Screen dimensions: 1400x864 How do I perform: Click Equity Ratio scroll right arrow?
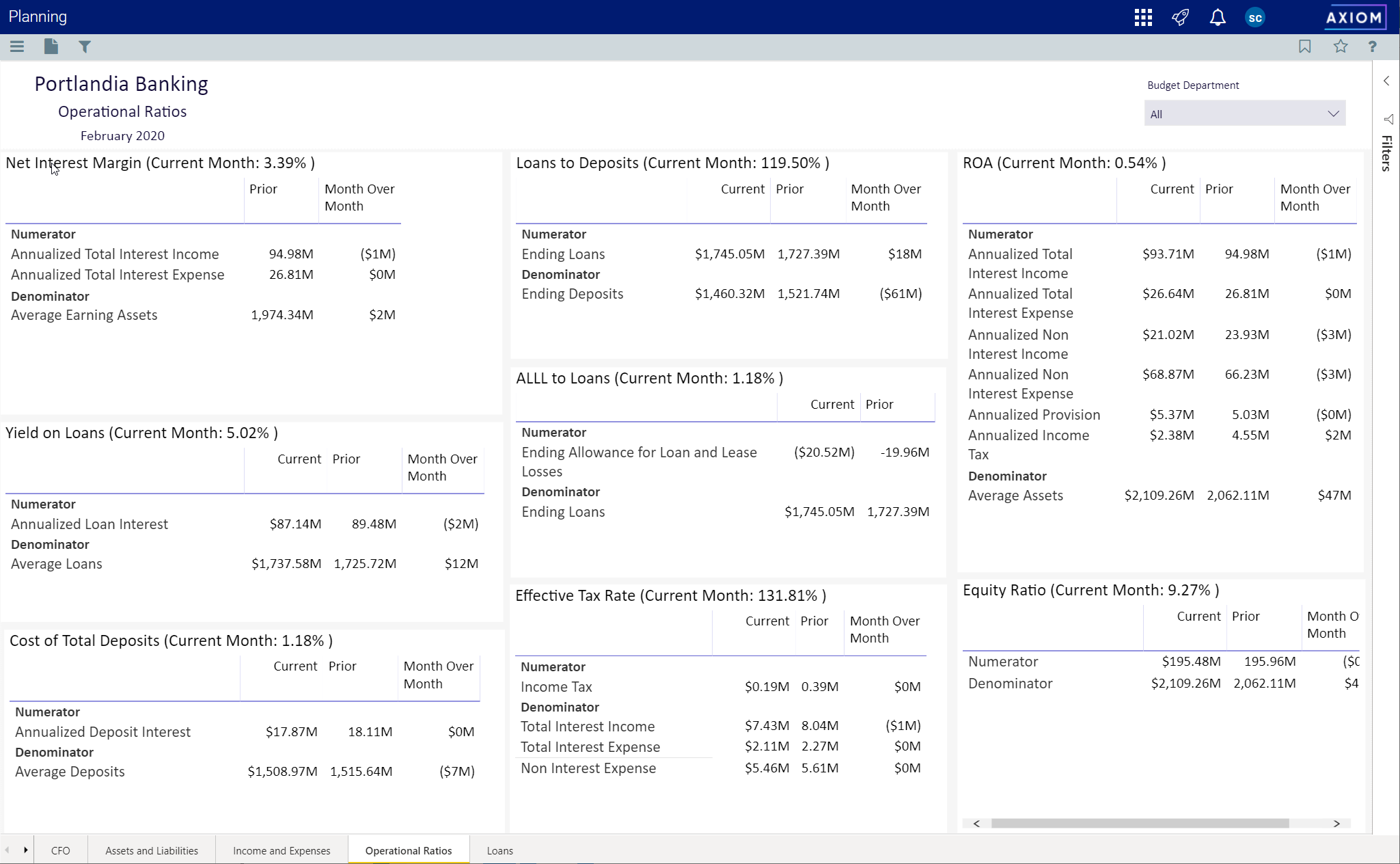click(1336, 823)
